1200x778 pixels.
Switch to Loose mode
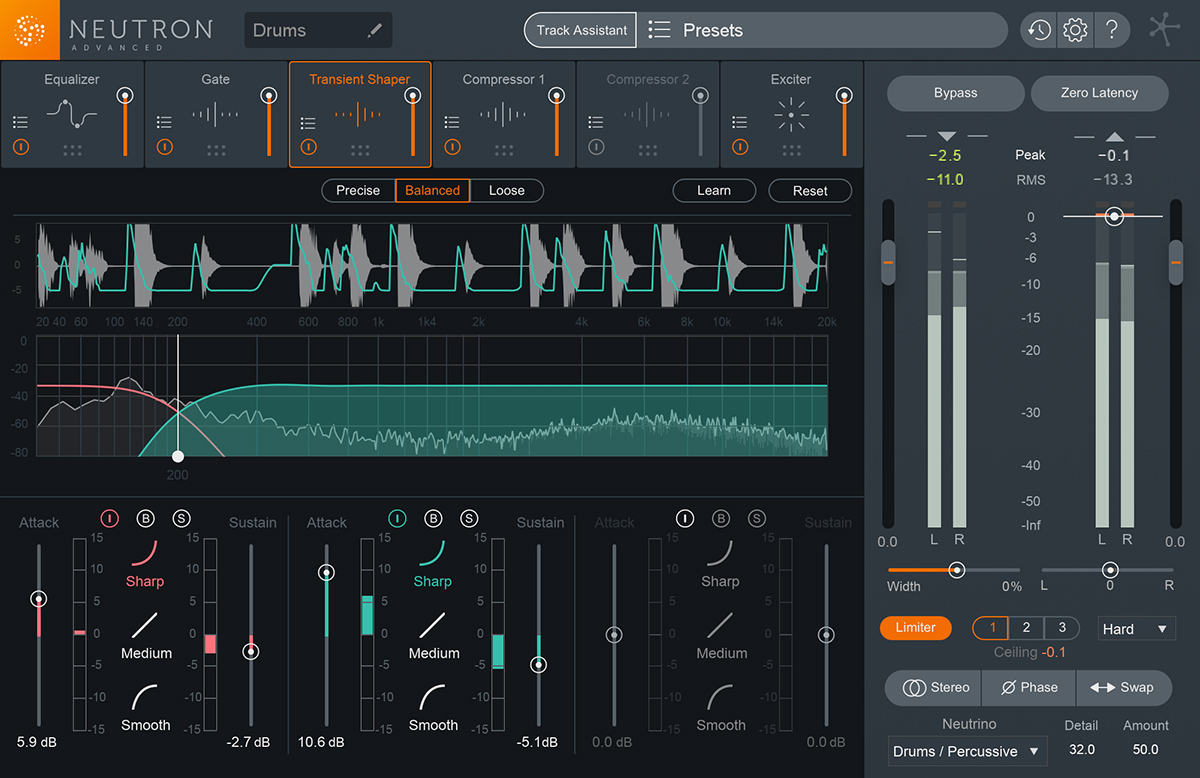(x=507, y=190)
